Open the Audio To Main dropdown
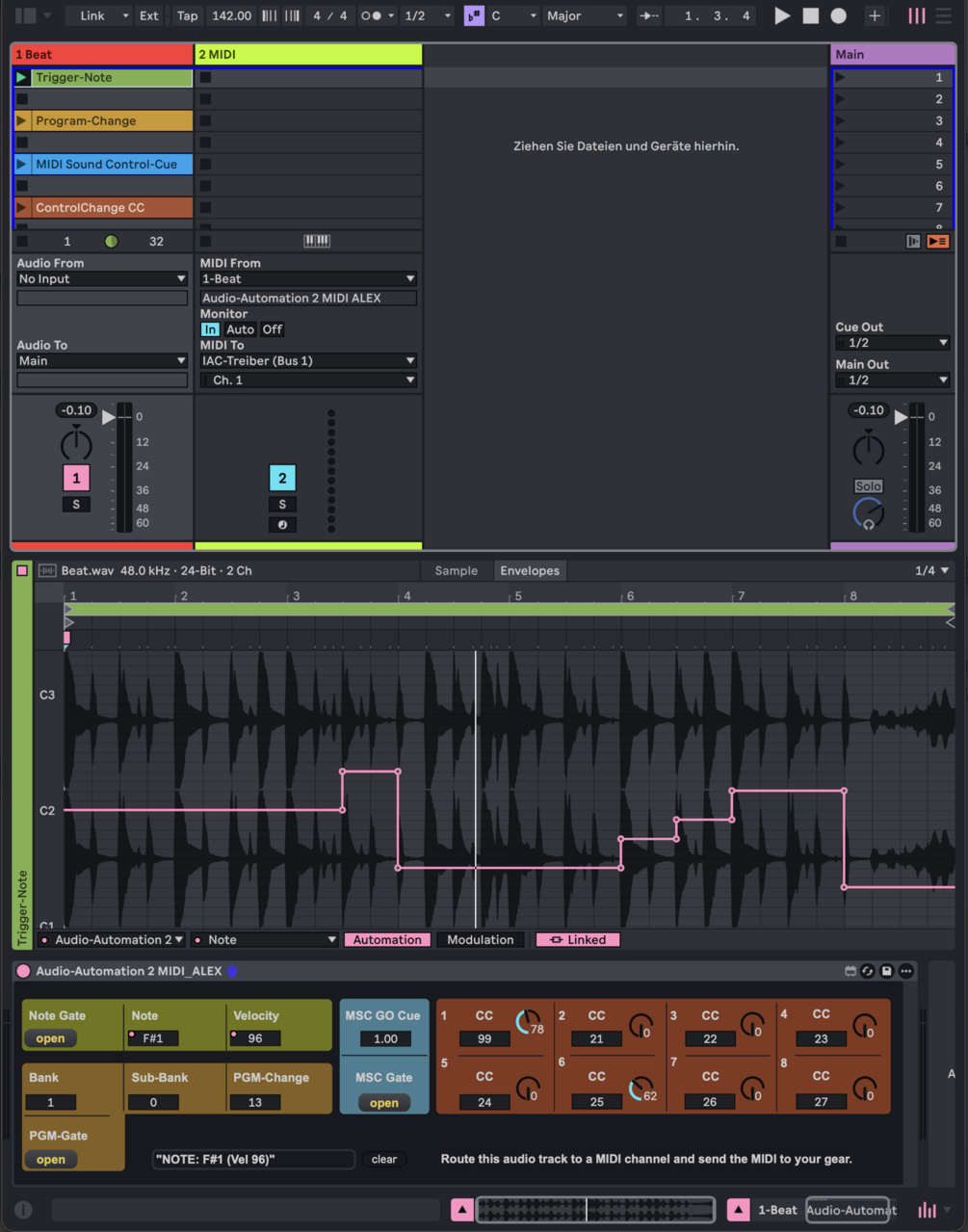 click(x=102, y=360)
